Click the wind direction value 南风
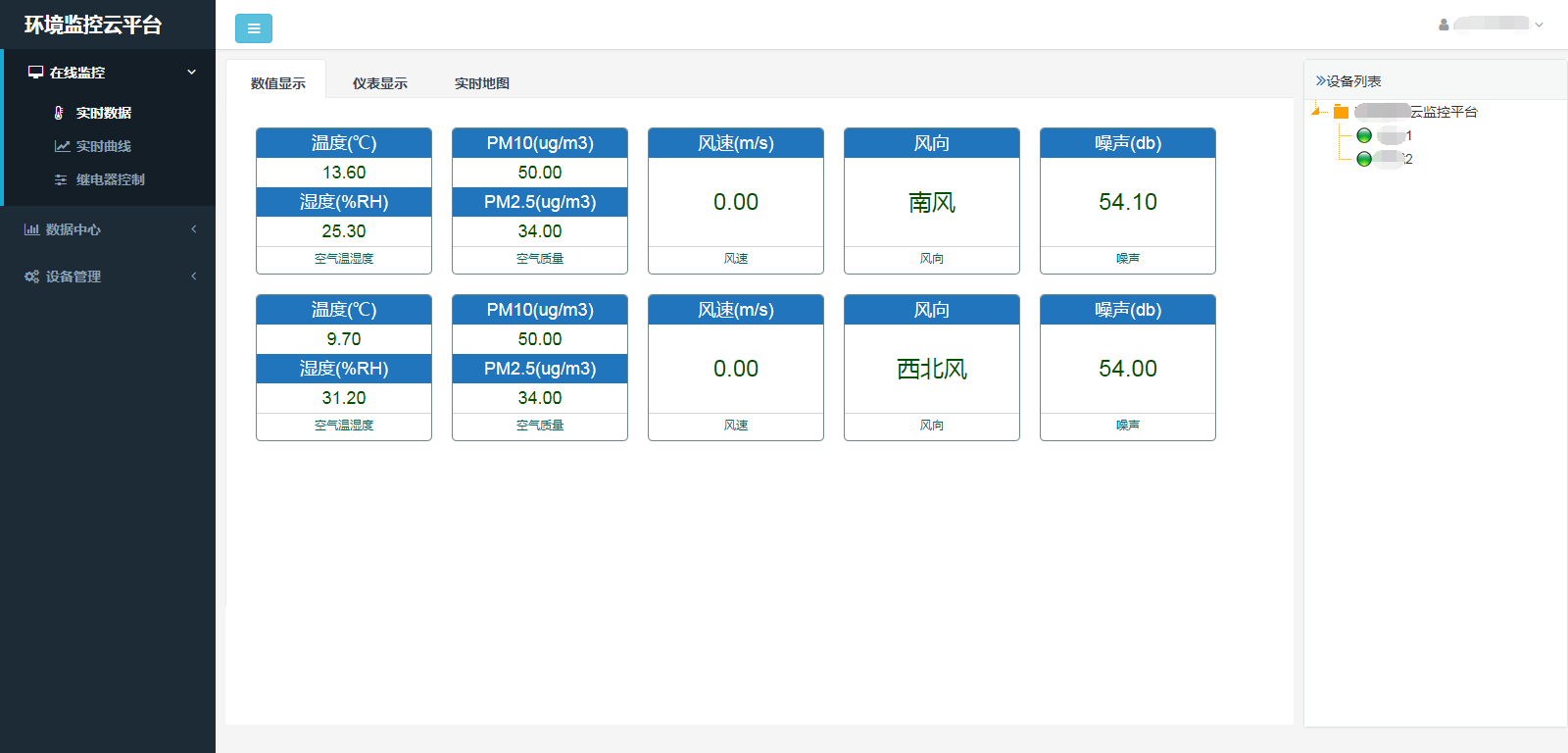The width and height of the screenshot is (1568, 753). click(932, 202)
